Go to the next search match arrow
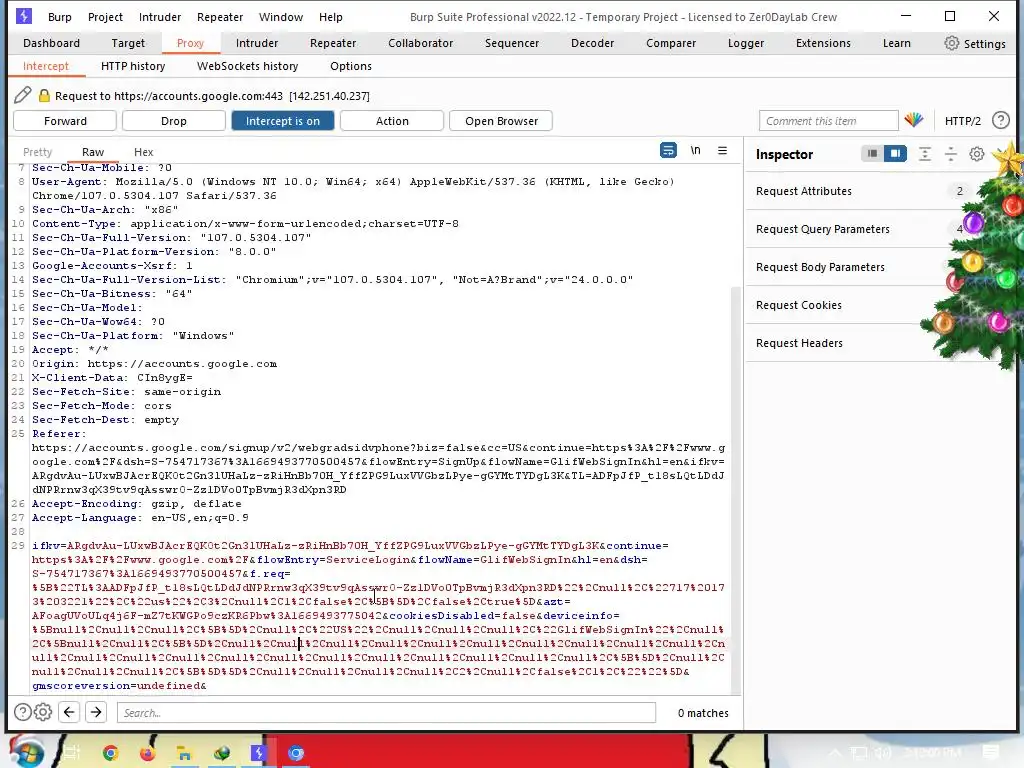 coord(96,712)
